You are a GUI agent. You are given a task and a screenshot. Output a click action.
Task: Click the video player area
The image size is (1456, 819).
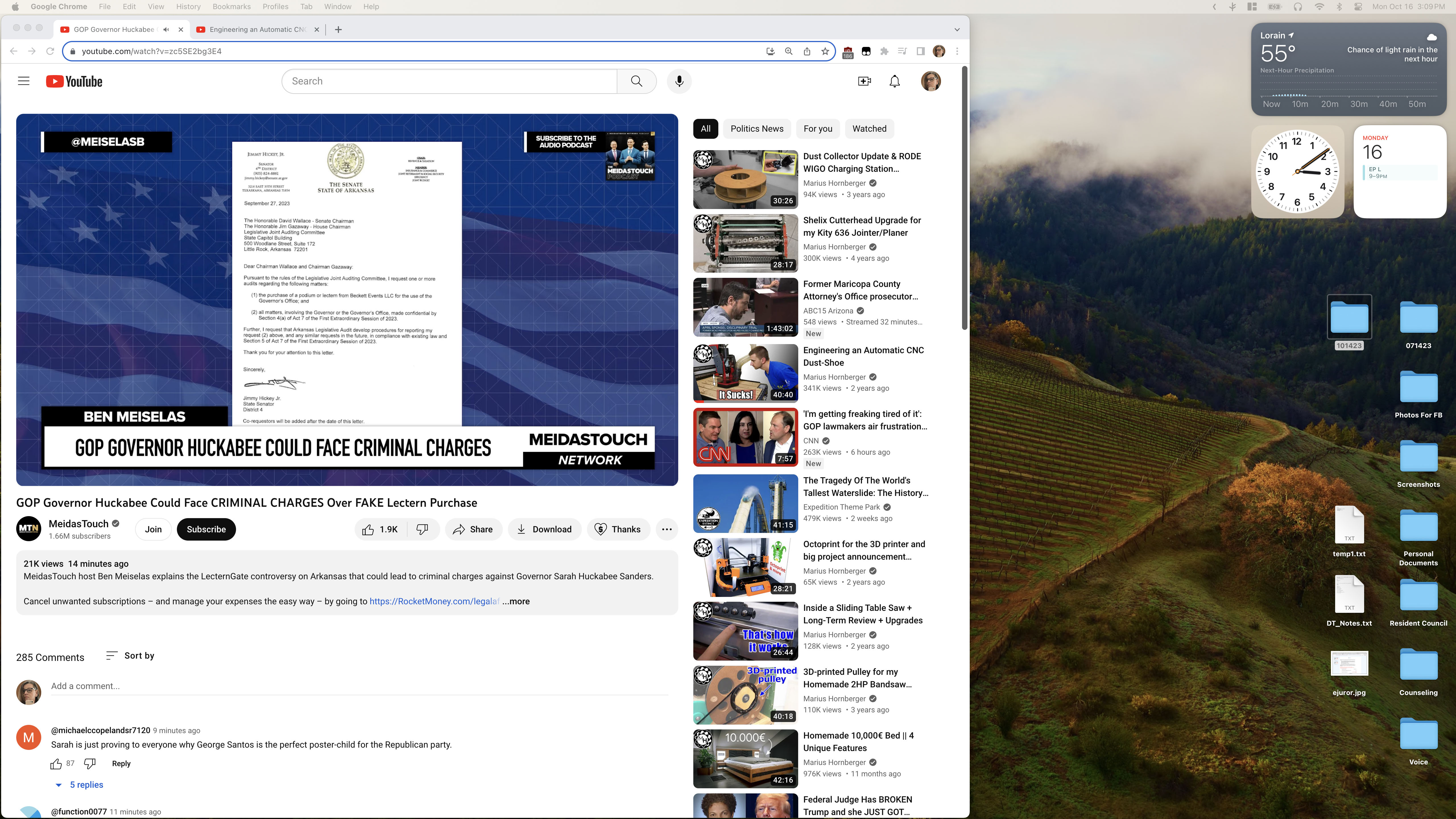(347, 299)
